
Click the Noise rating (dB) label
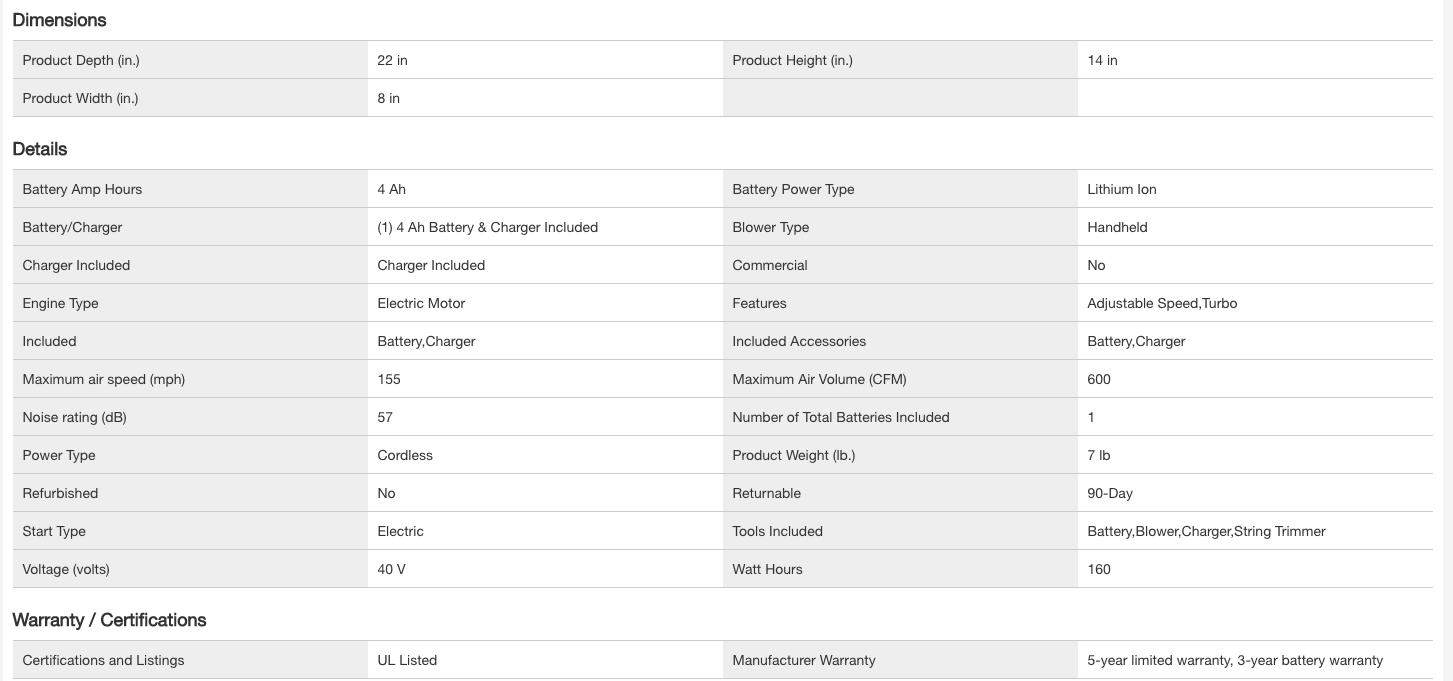[74, 417]
